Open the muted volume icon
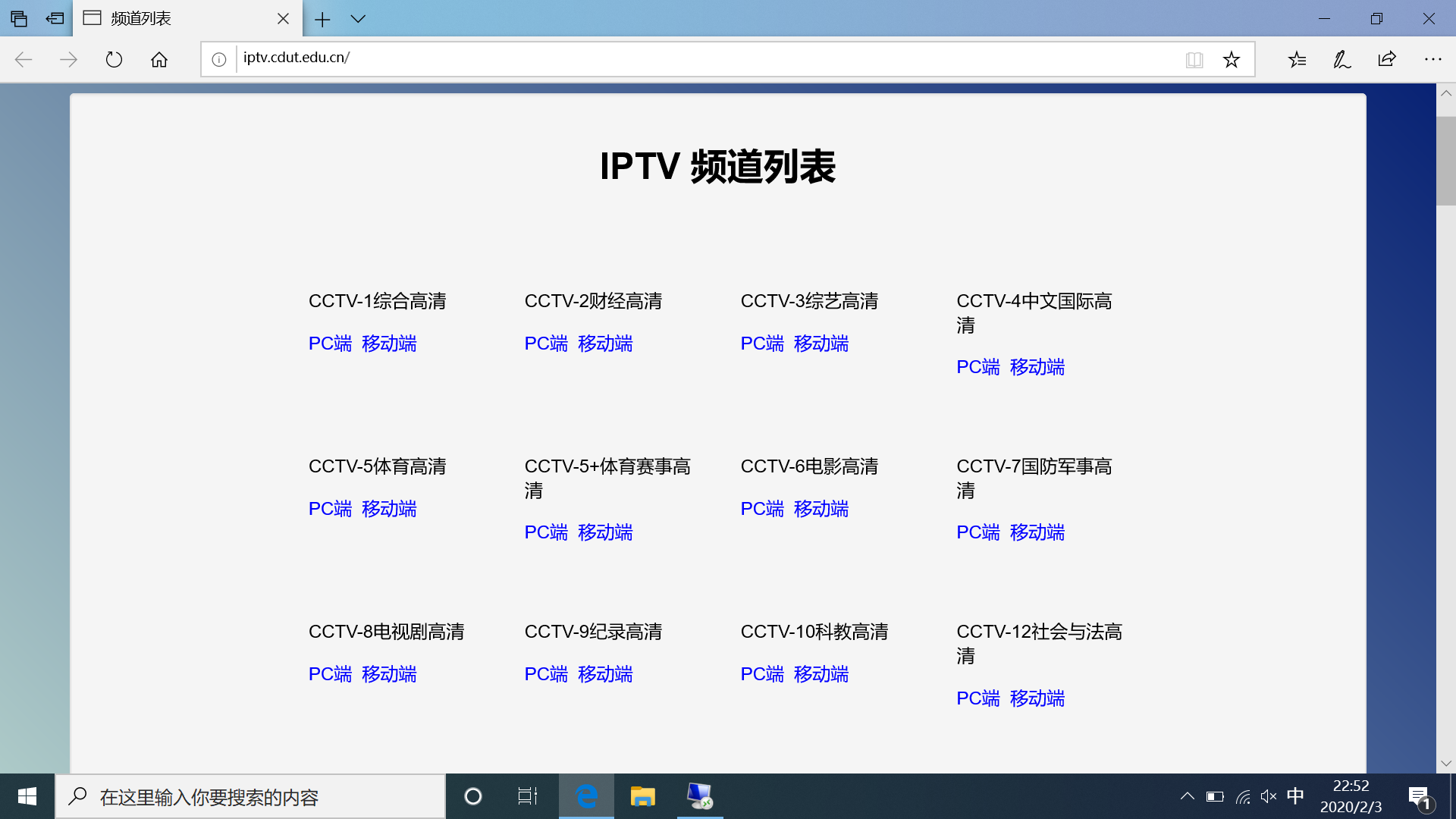The height and width of the screenshot is (819, 1456). click(x=1269, y=796)
